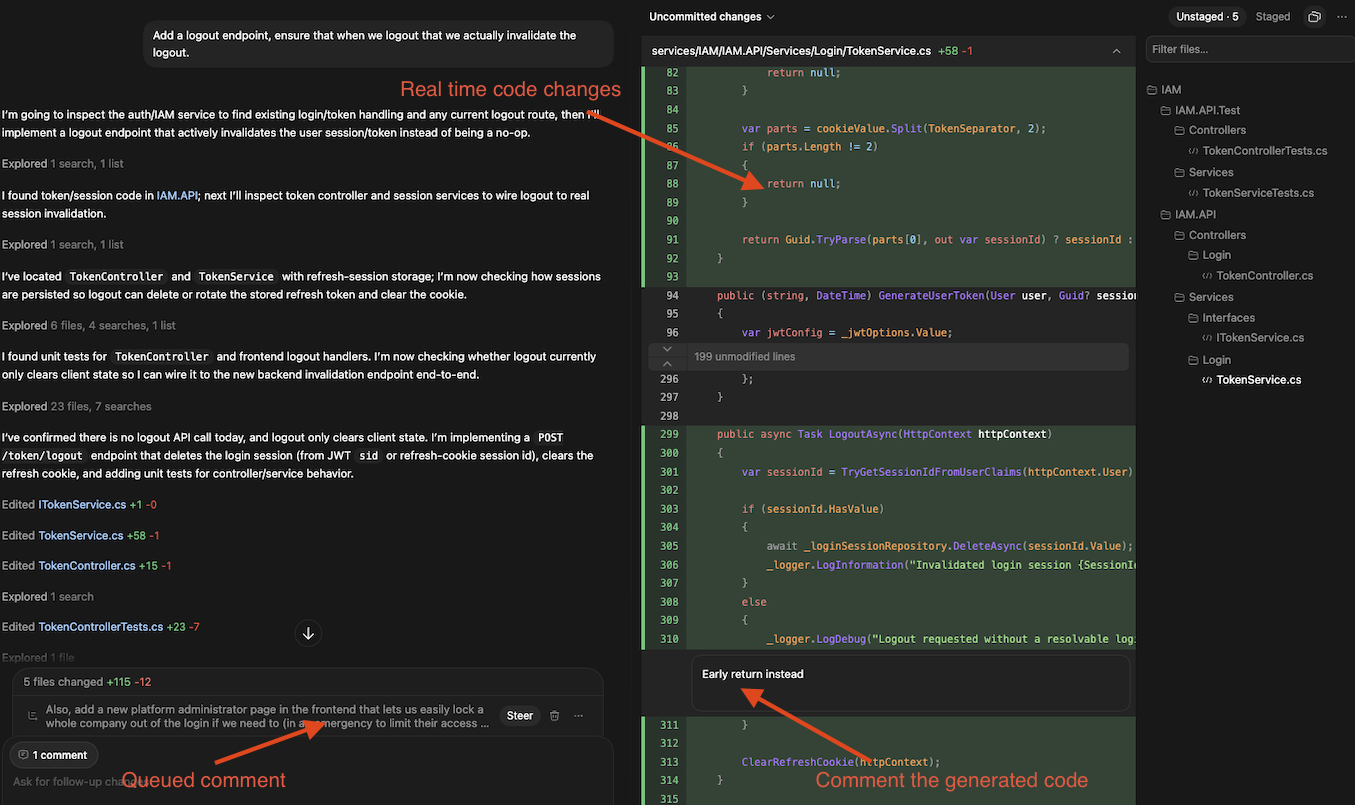The height and width of the screenshot is (805, 1355).
Task: Click the comment bubble icon on the comment pill
Action: point(22,754)
